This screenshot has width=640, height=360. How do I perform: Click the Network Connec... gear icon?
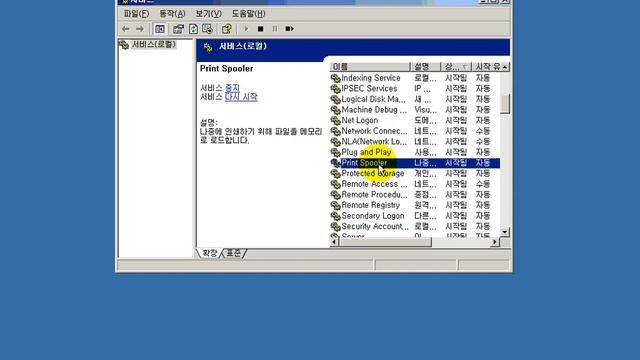point(336,131)
